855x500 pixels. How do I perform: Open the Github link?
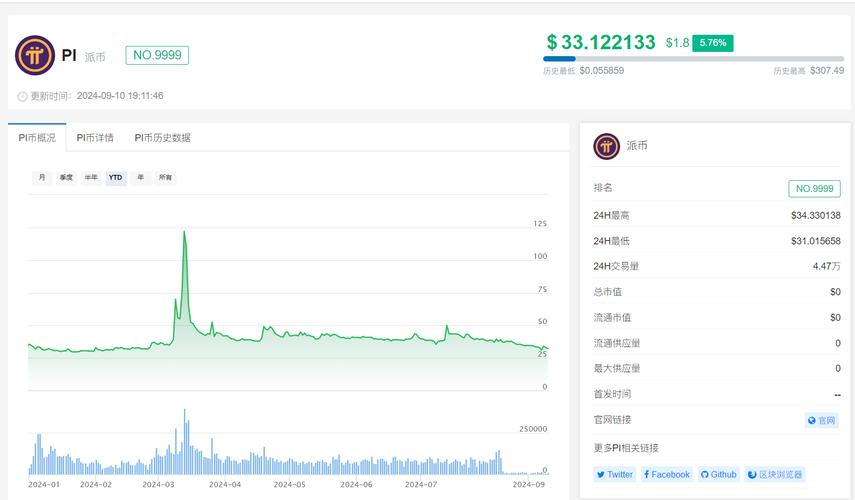718,474
